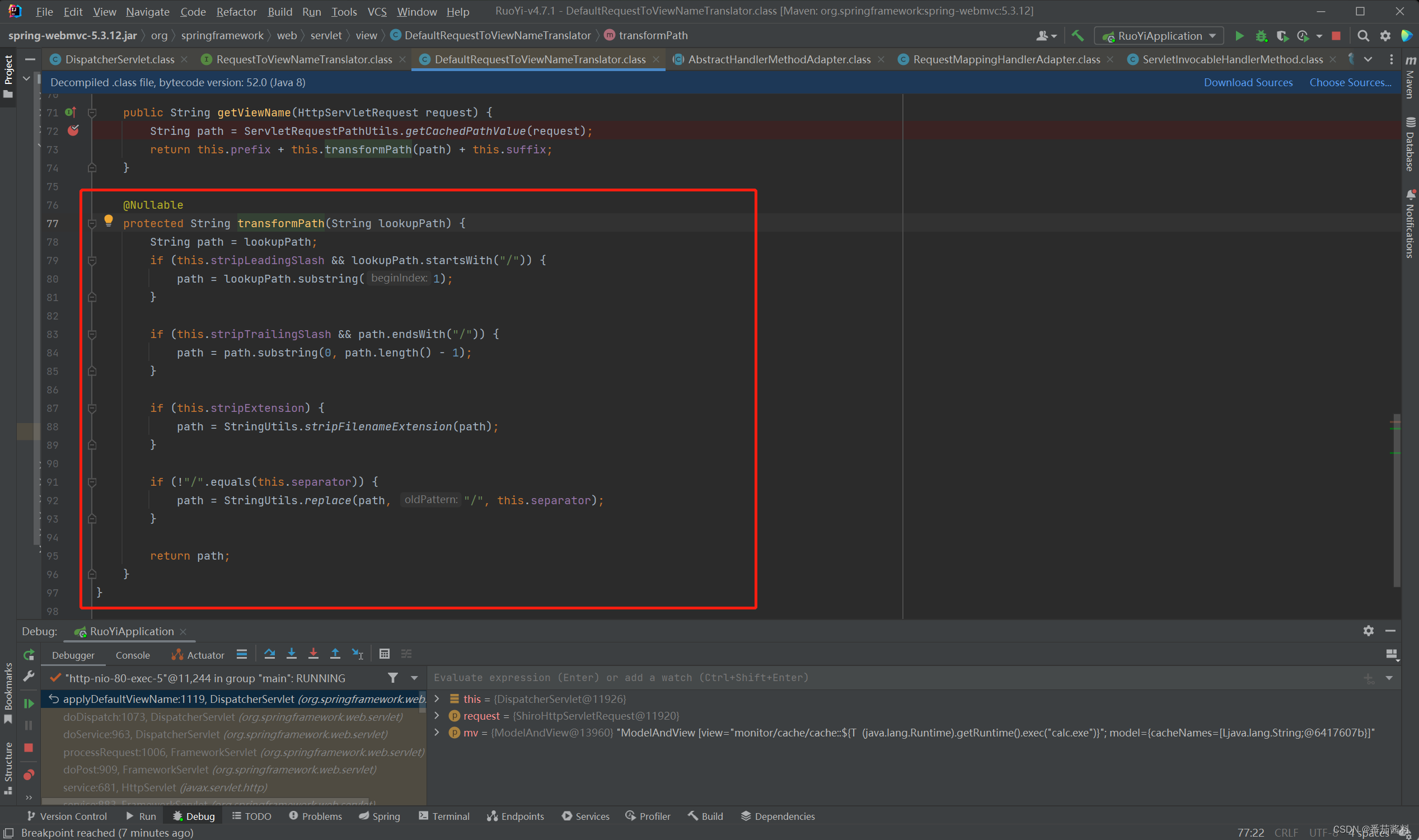This screenshot has width=1419, height=840.
Task: Open the Navigate menu
Action: tap(147, 11)
